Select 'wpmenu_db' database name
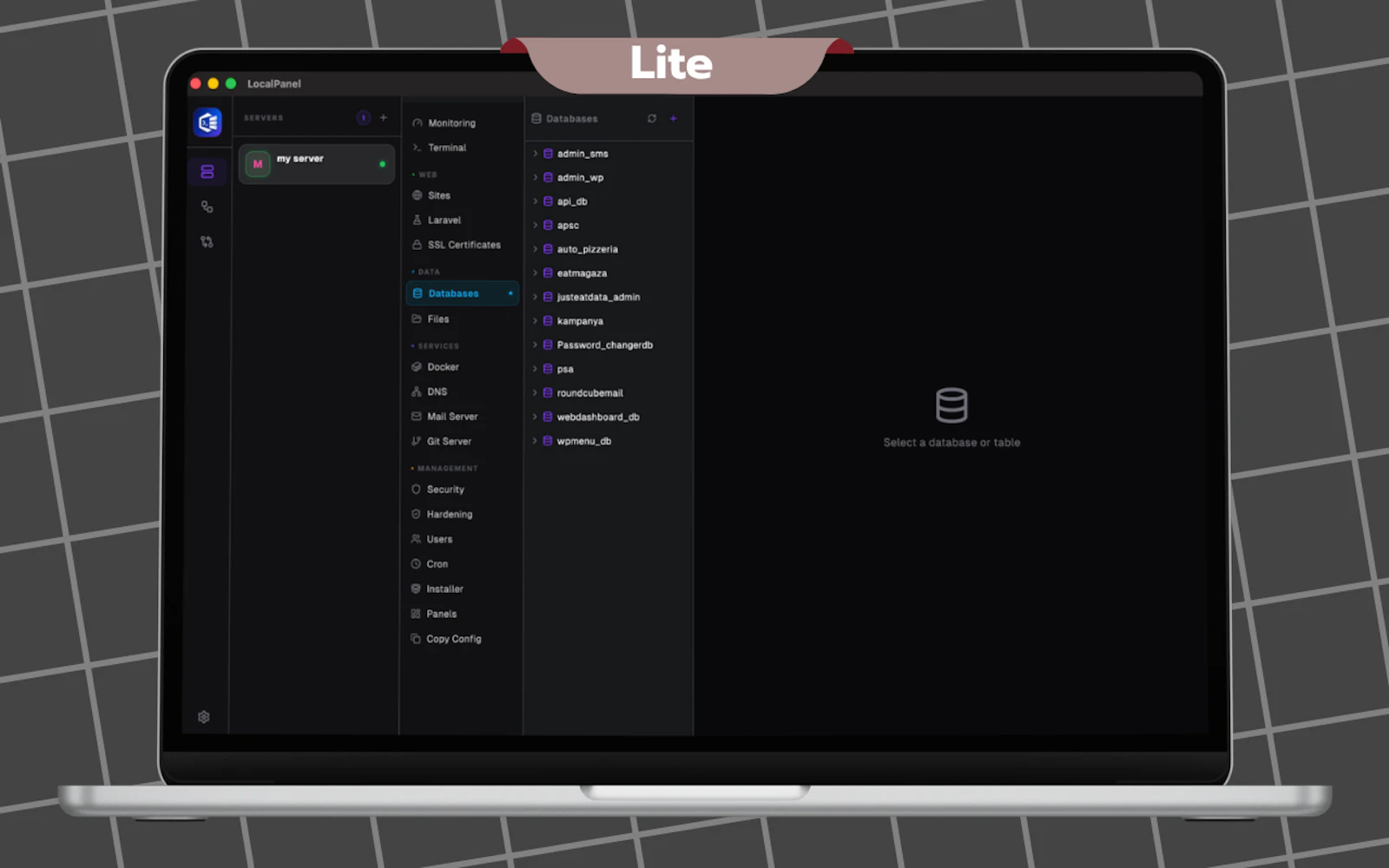The width and height of the screenshot is (1389, 868). (x=584, y=441)
